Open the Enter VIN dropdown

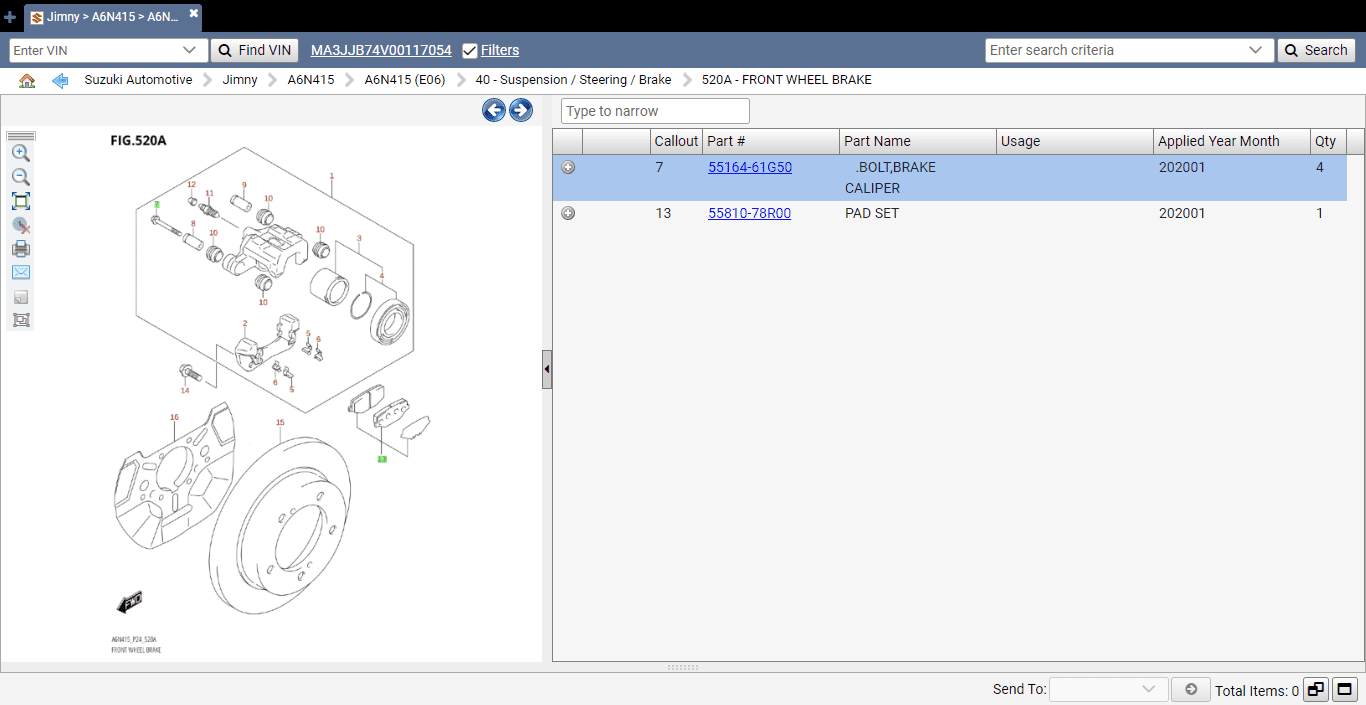191,49
